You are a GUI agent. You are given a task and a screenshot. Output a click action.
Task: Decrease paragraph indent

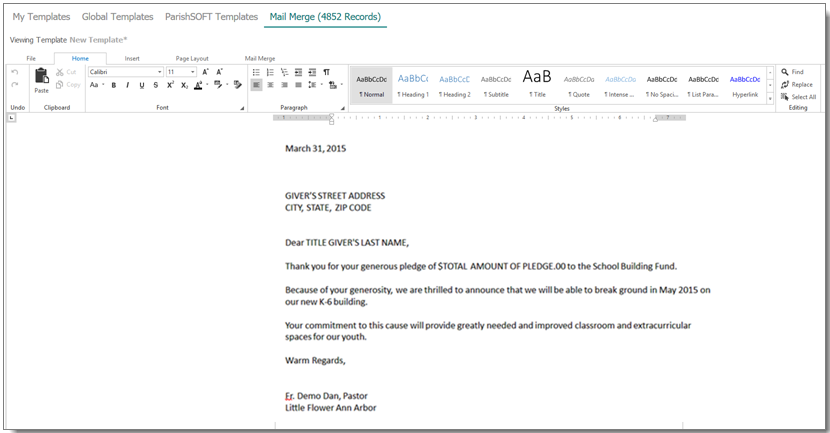[299, 72]
